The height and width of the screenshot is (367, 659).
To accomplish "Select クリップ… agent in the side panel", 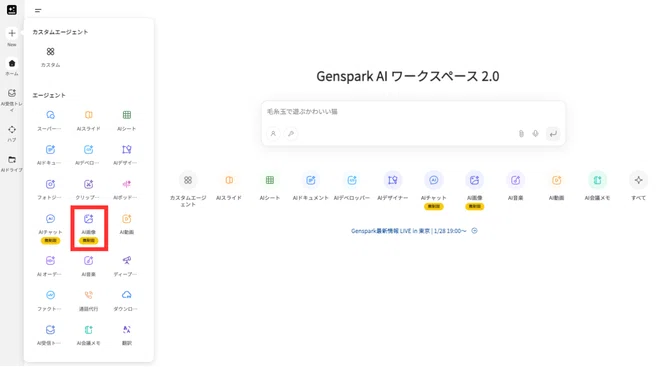I will (x=89, y=189).
